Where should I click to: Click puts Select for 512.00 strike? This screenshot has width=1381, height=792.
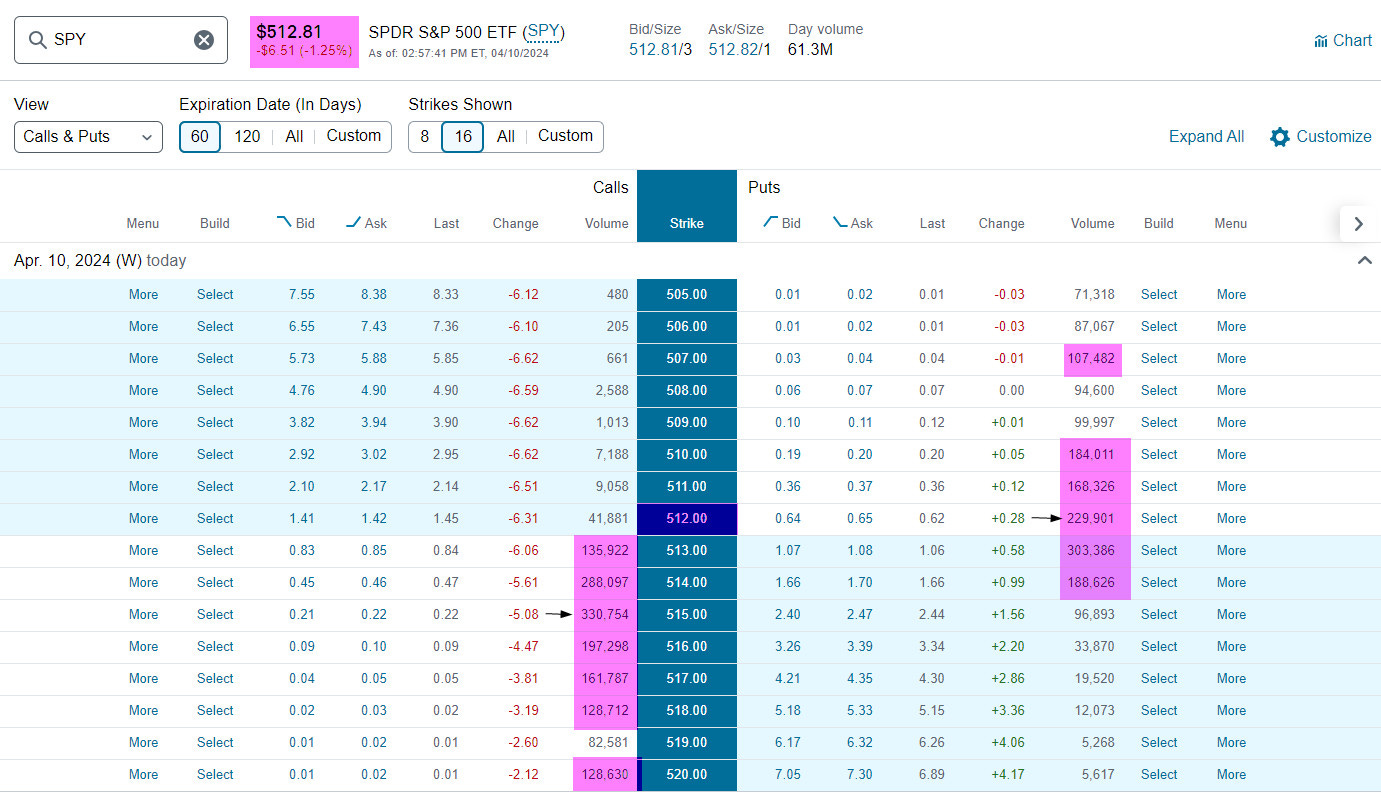pyautogui.click(x=1159, y=519)
